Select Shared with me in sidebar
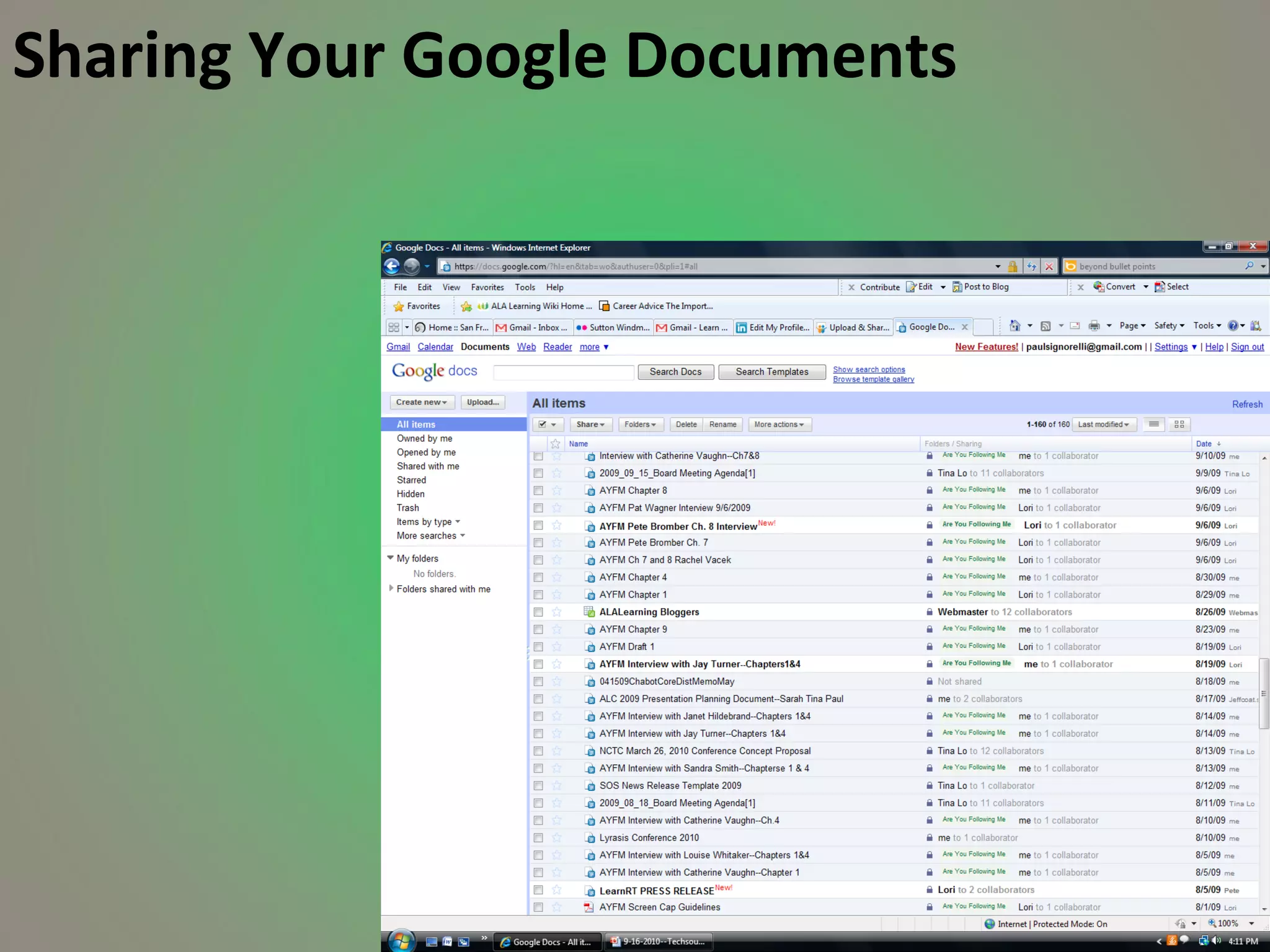This screenshot has width=1270, height=952. (428, 466)
